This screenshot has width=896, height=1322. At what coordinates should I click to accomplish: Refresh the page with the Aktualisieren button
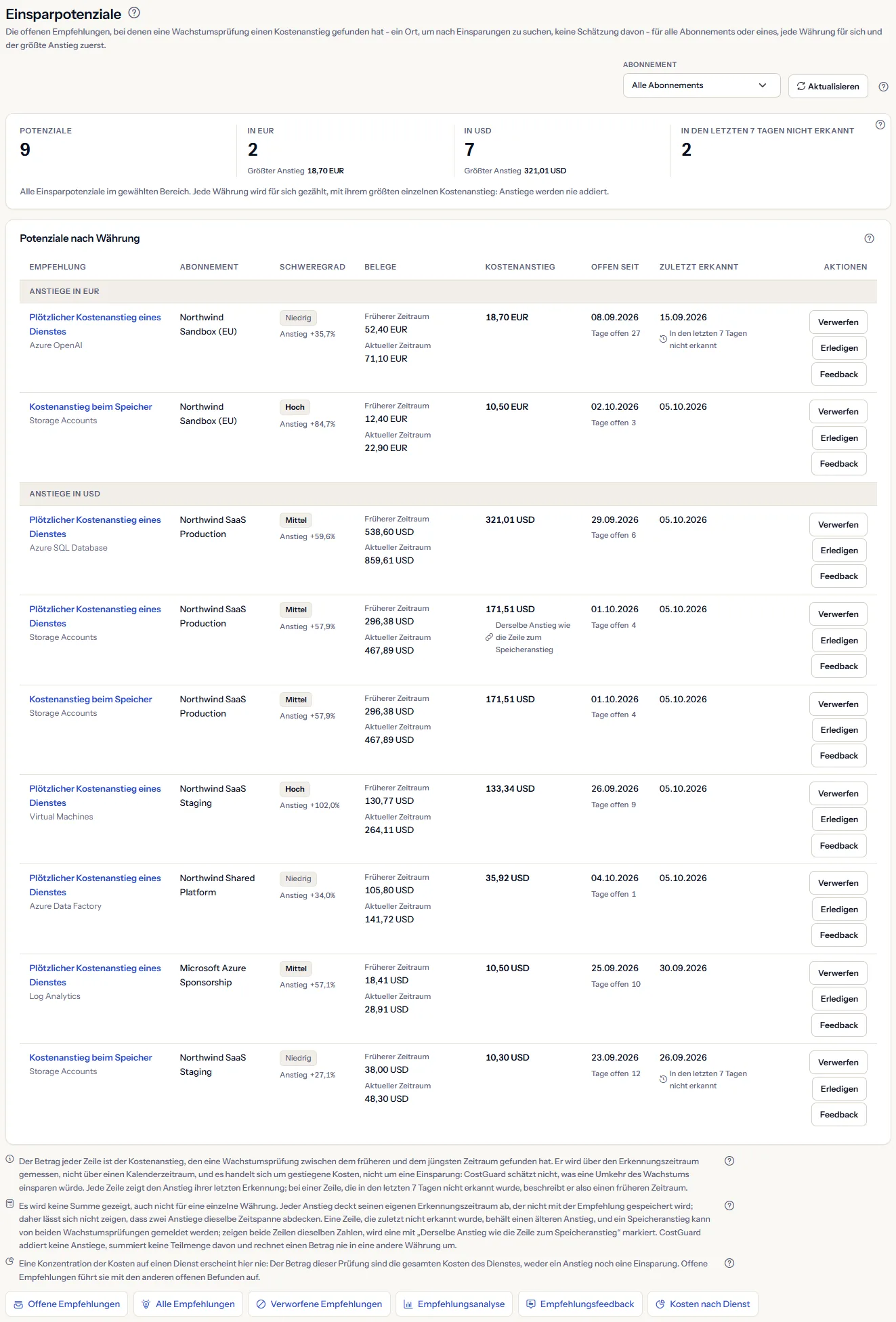click(828, 87)
